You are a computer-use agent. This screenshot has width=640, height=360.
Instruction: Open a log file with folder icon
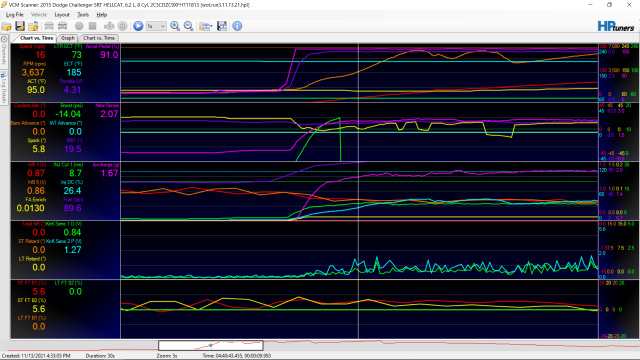tap(7, 26)
